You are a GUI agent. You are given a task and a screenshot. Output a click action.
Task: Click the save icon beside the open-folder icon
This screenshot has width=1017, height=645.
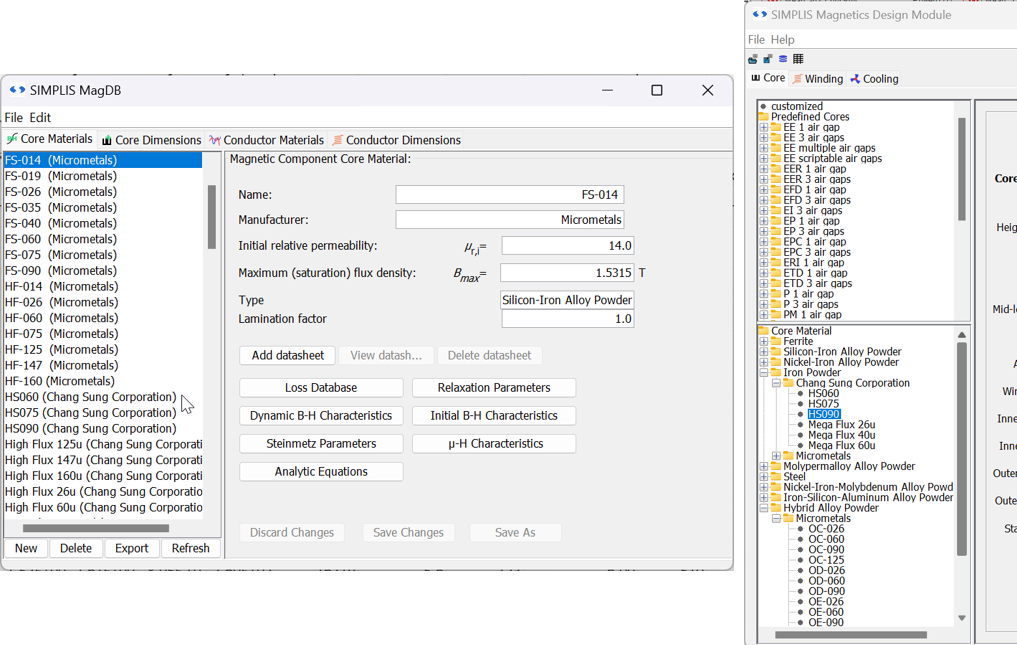[768, 59]
